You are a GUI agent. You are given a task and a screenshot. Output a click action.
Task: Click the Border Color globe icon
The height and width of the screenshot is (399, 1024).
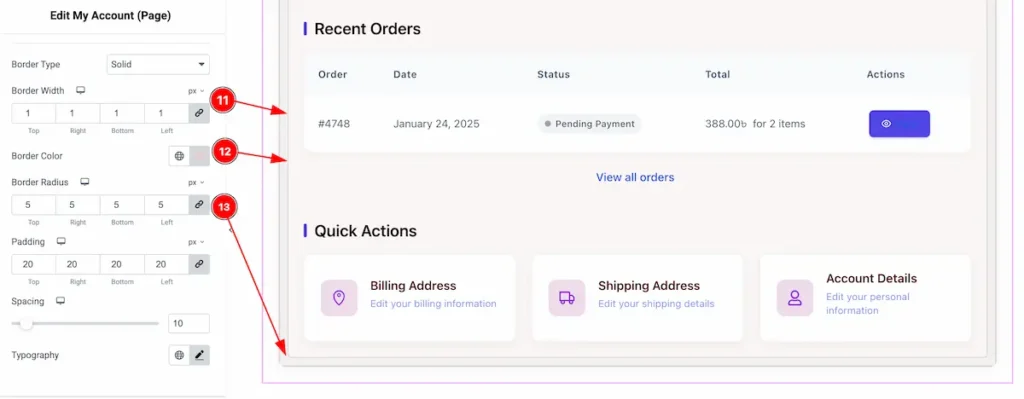(180, 156)
